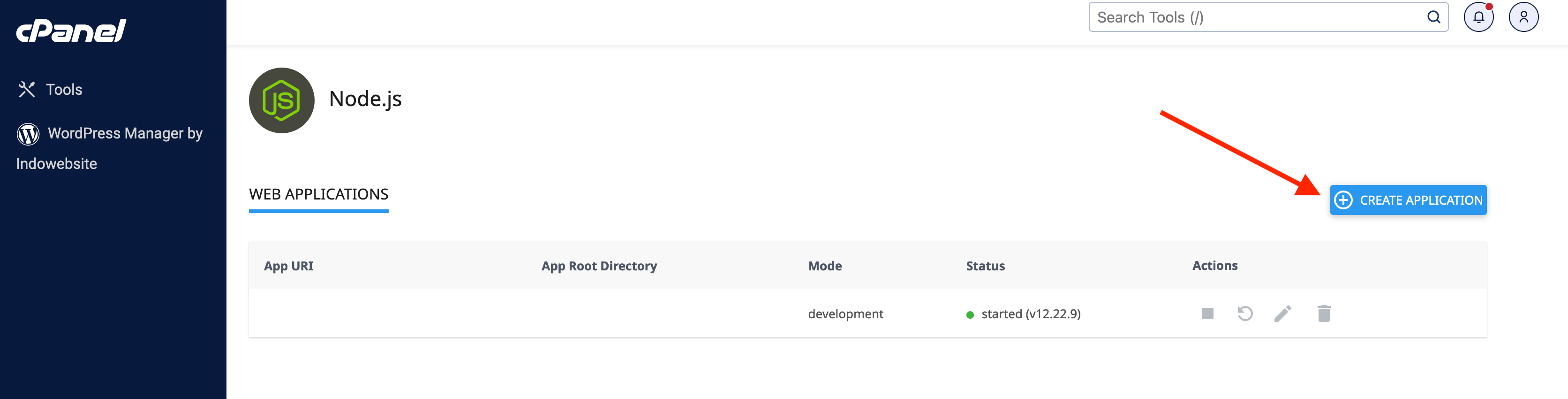Delete the development application with trash icon
This screenshot has width=1568, height=399.
click(x=1324, y=314)
